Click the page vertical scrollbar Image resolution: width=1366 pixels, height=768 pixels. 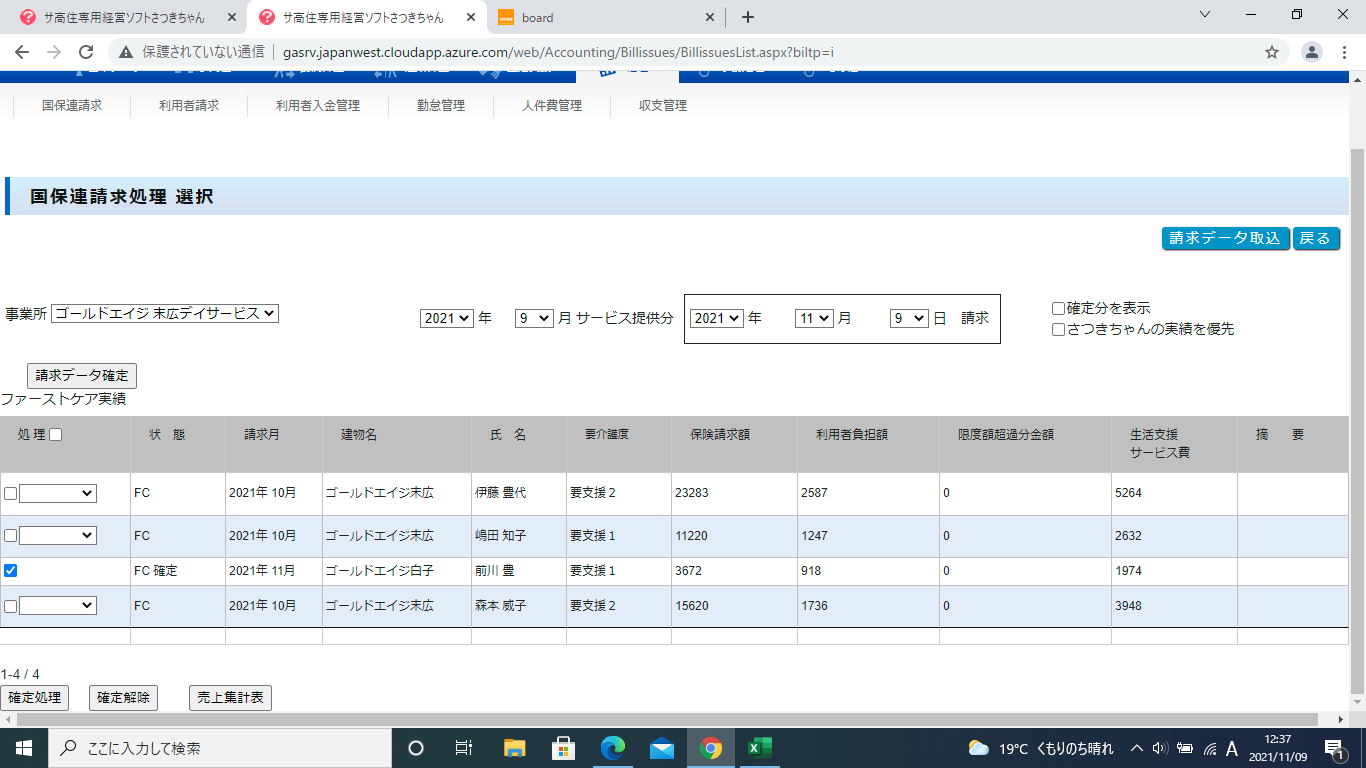(x=1357, y=400)
